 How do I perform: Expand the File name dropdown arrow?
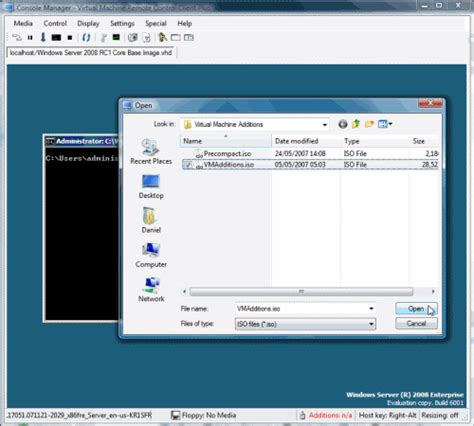tap(371, 309)
